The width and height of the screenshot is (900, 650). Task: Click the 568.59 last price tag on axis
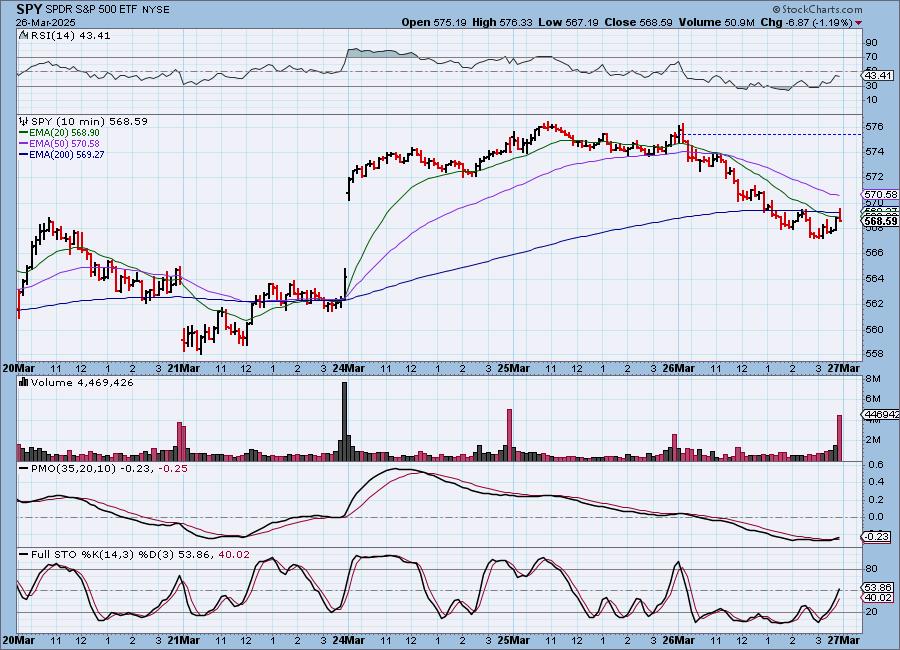(x=880, y=221)
